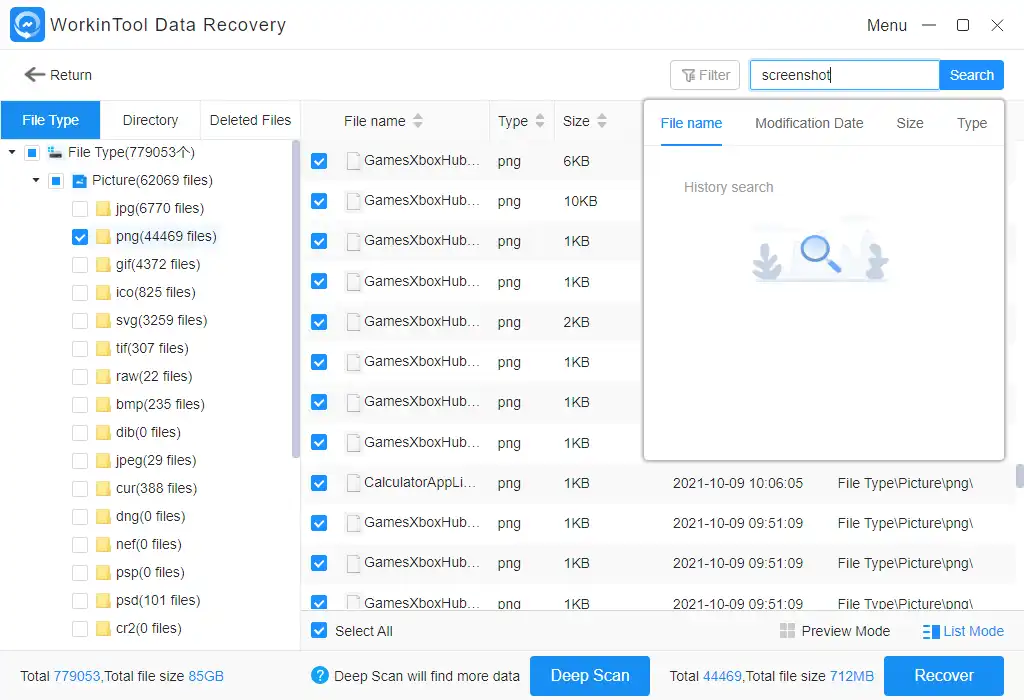Click the Return back arrow icon

(x=34, y=74)
